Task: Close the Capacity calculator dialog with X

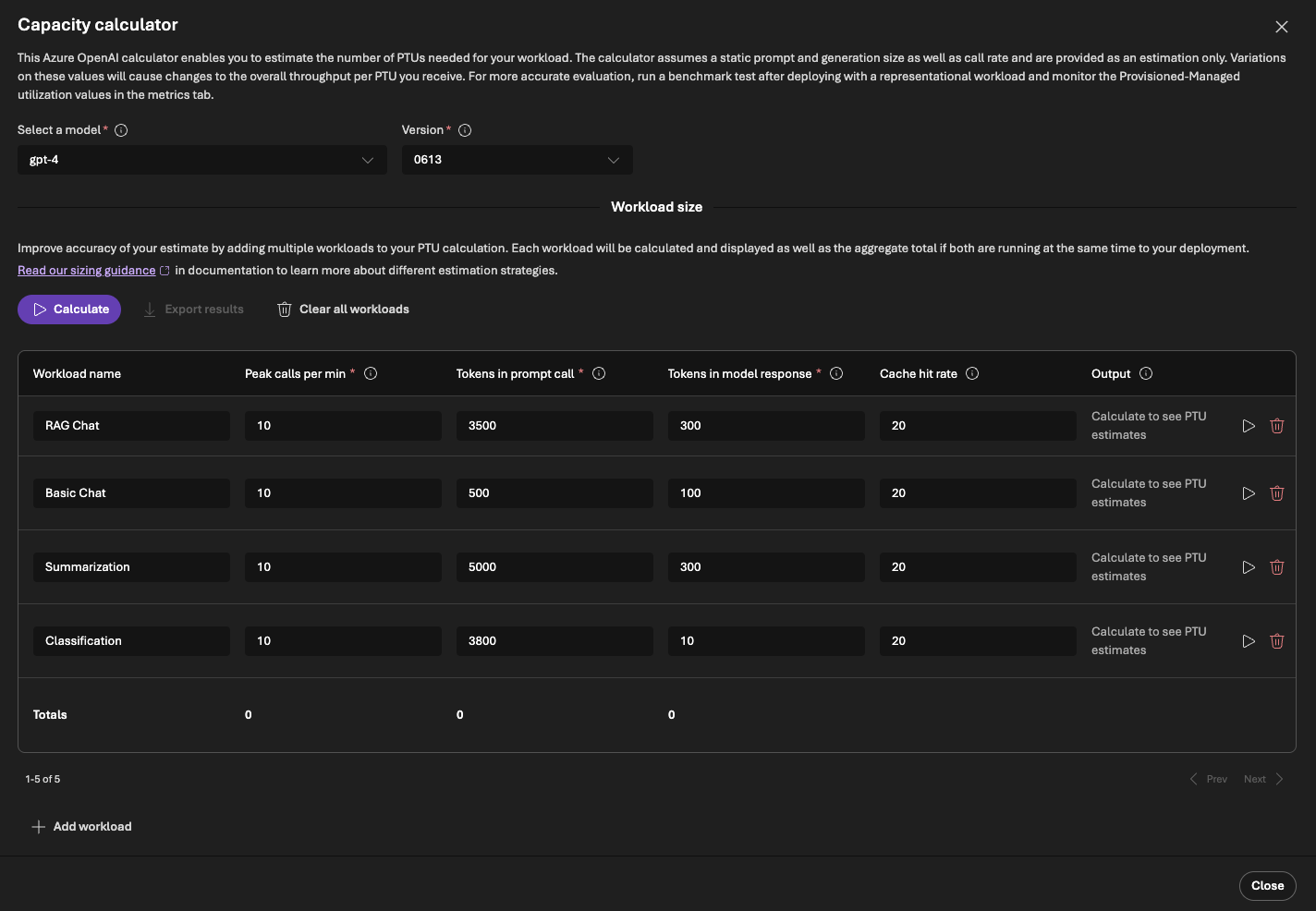Action: (1281, 27)
